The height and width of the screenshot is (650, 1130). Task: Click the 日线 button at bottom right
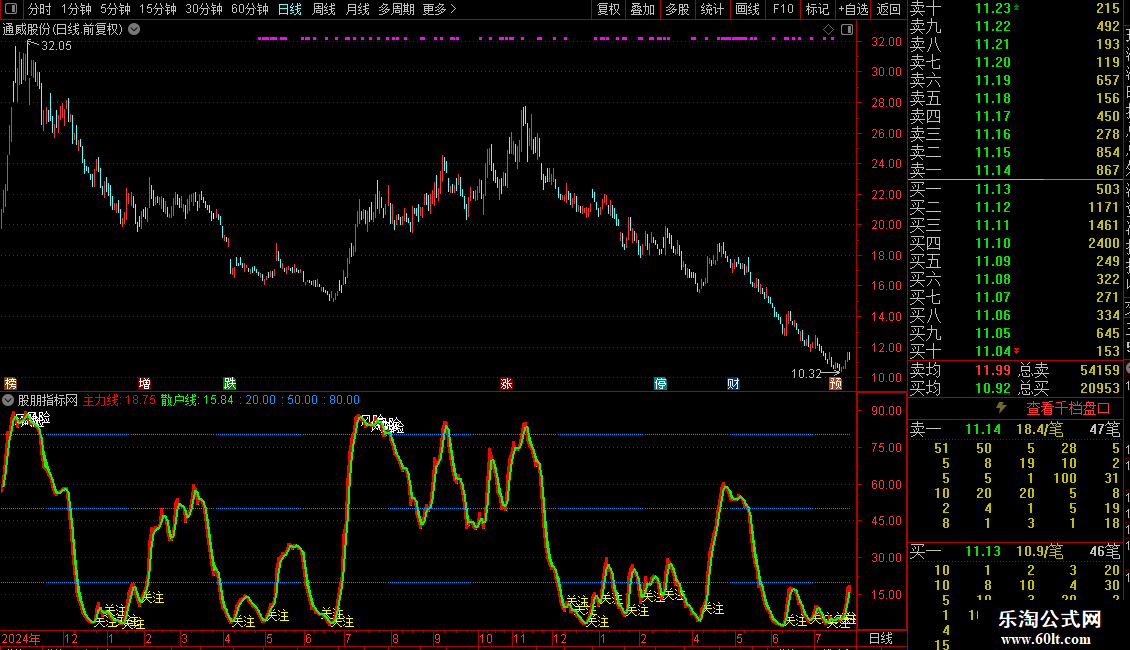(881, 638)
